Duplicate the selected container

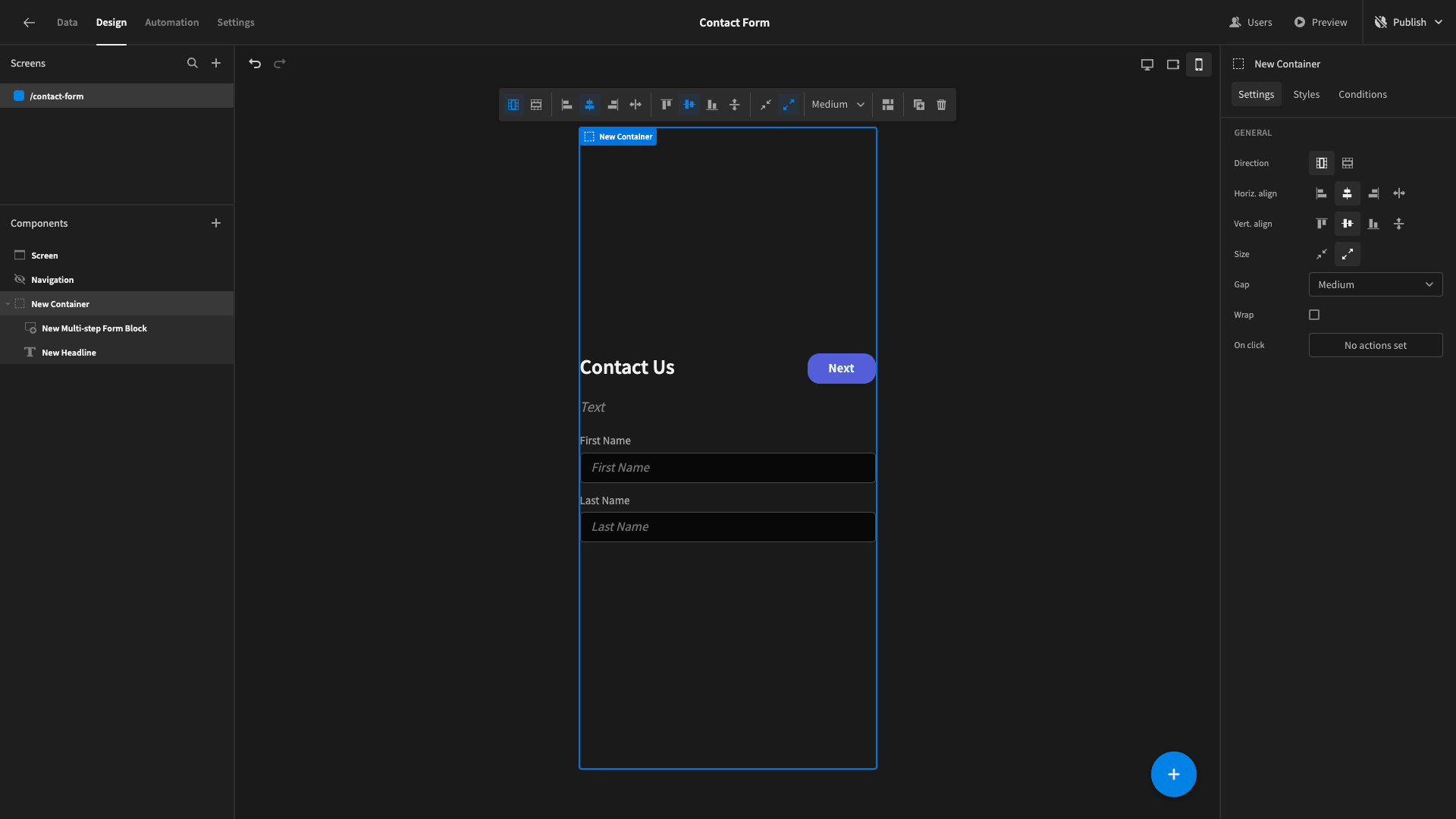tap(919, 105)
